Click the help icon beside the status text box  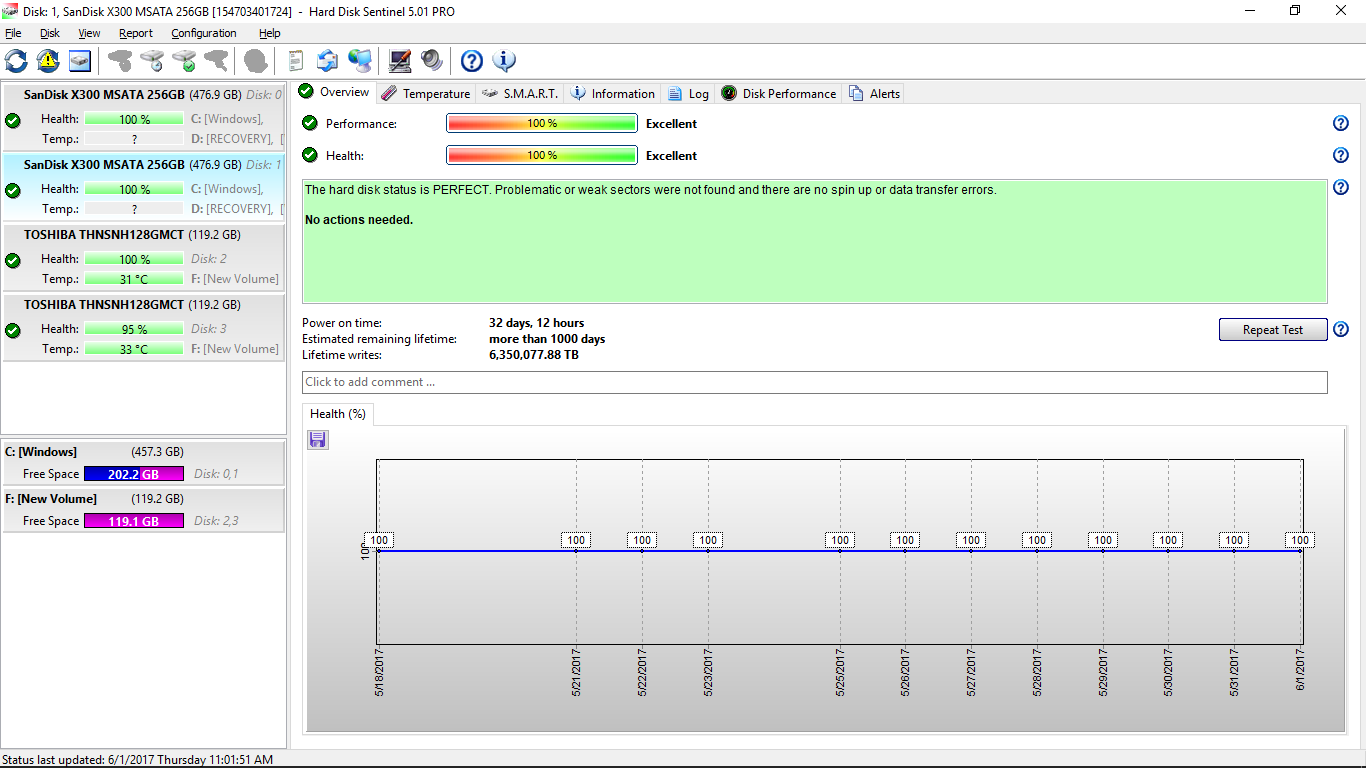coord(1341,187)
